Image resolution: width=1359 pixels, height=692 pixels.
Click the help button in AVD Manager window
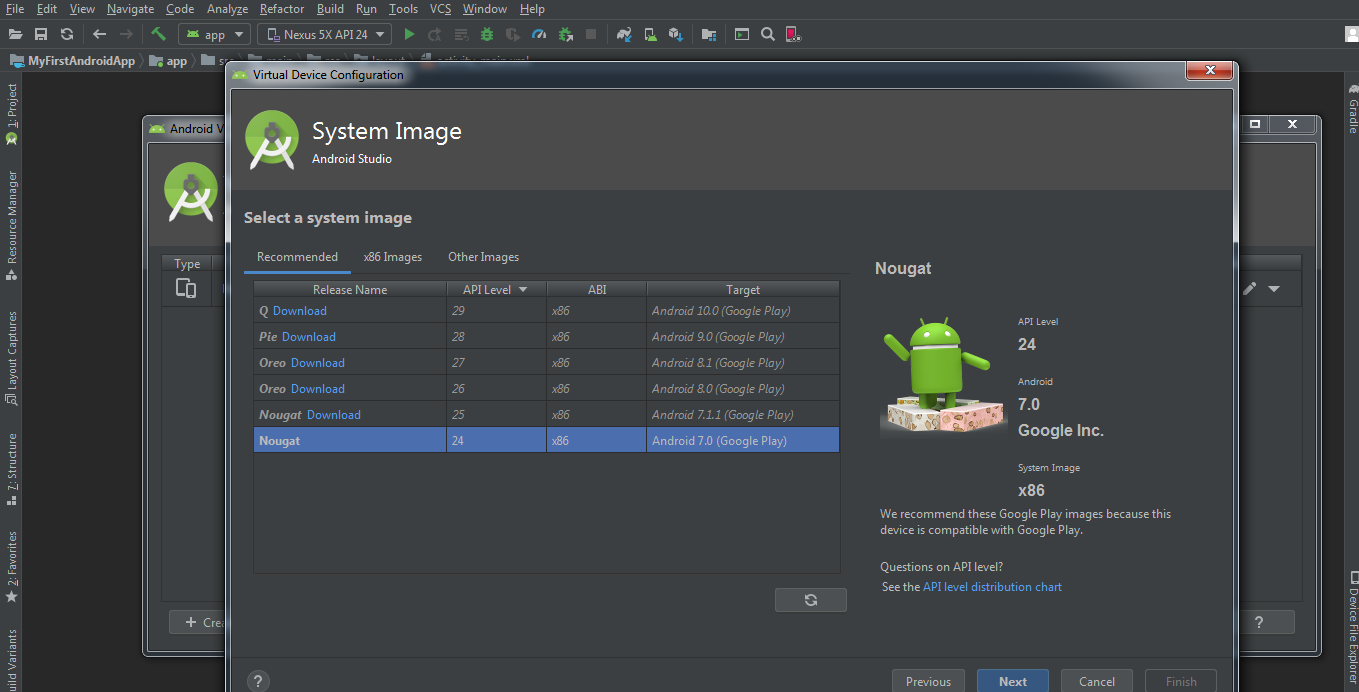tap(1258, 622)
